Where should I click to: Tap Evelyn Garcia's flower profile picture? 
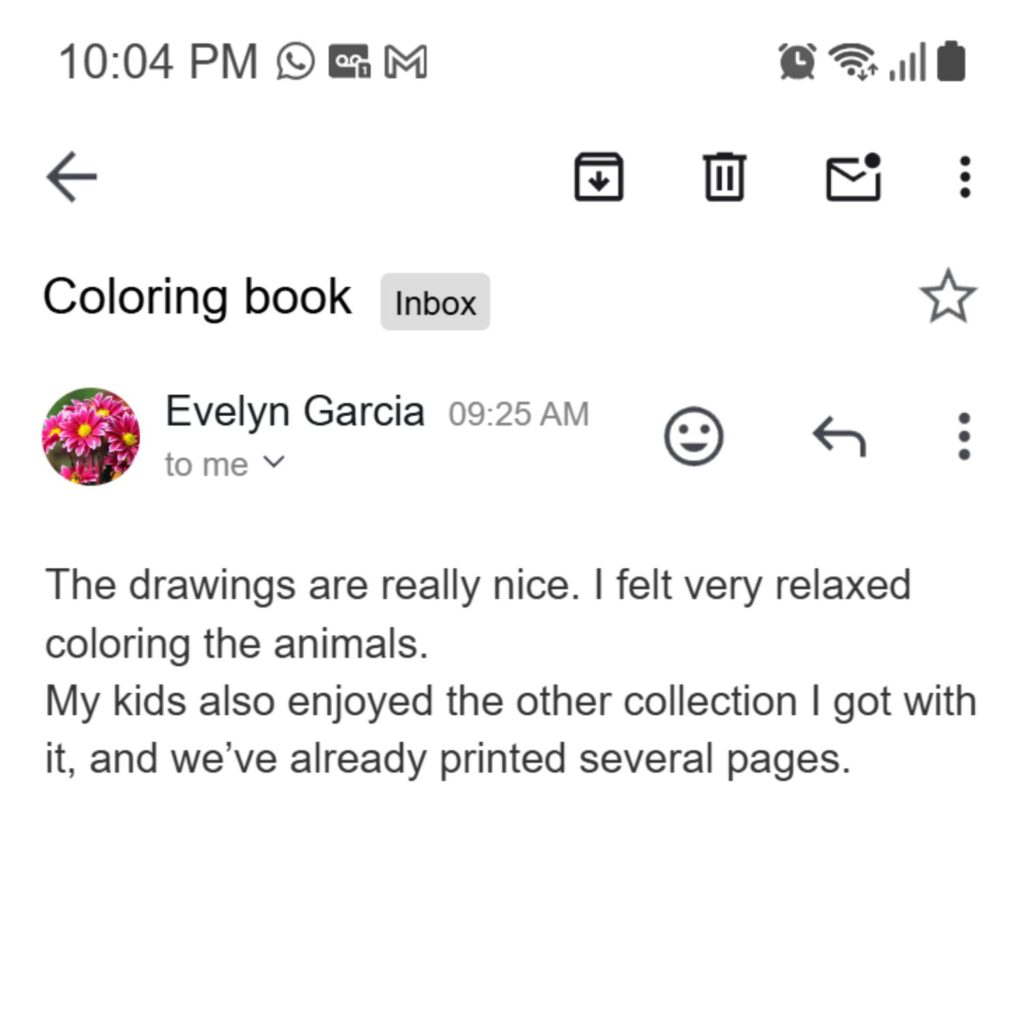click(91, 437)
